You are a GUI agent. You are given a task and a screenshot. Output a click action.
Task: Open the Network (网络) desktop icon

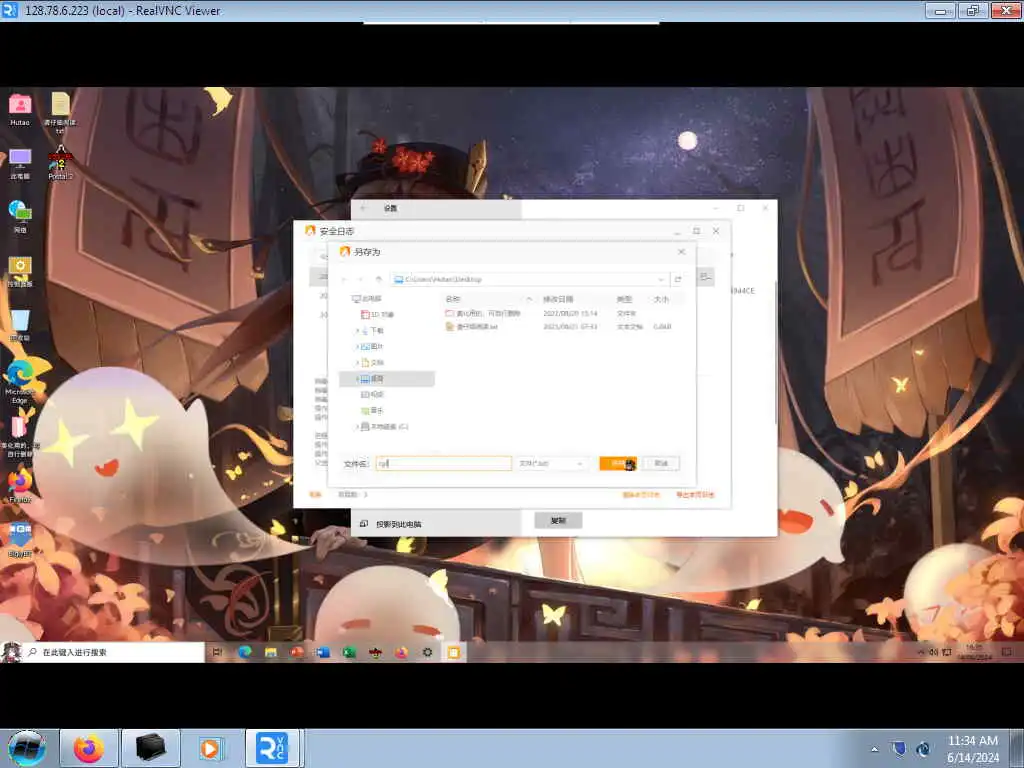point(20,217)
